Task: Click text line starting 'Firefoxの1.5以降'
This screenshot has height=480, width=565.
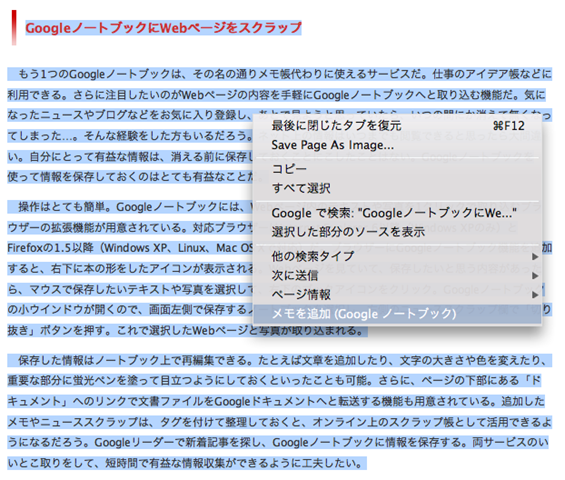Action: tap(130, 248)
